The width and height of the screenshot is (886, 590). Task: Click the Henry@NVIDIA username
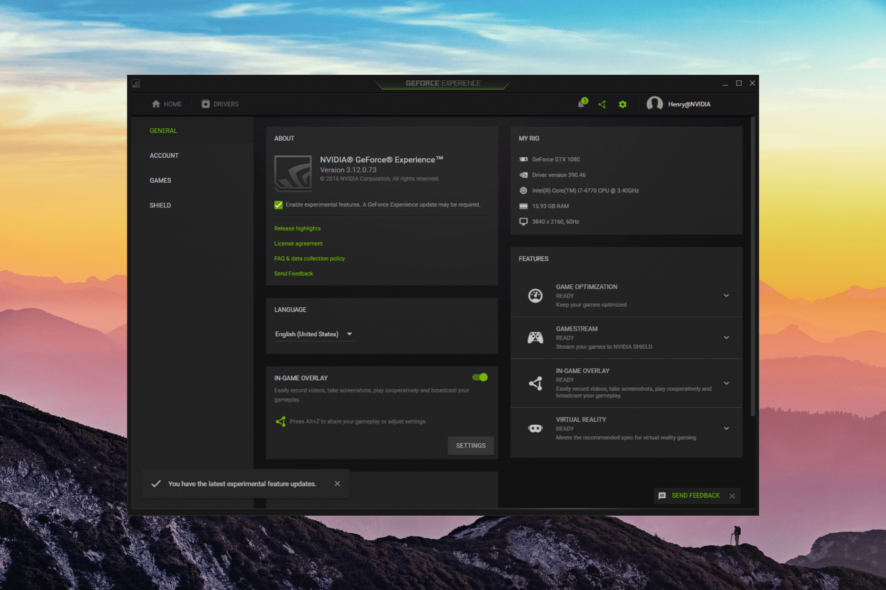[689, 104]
